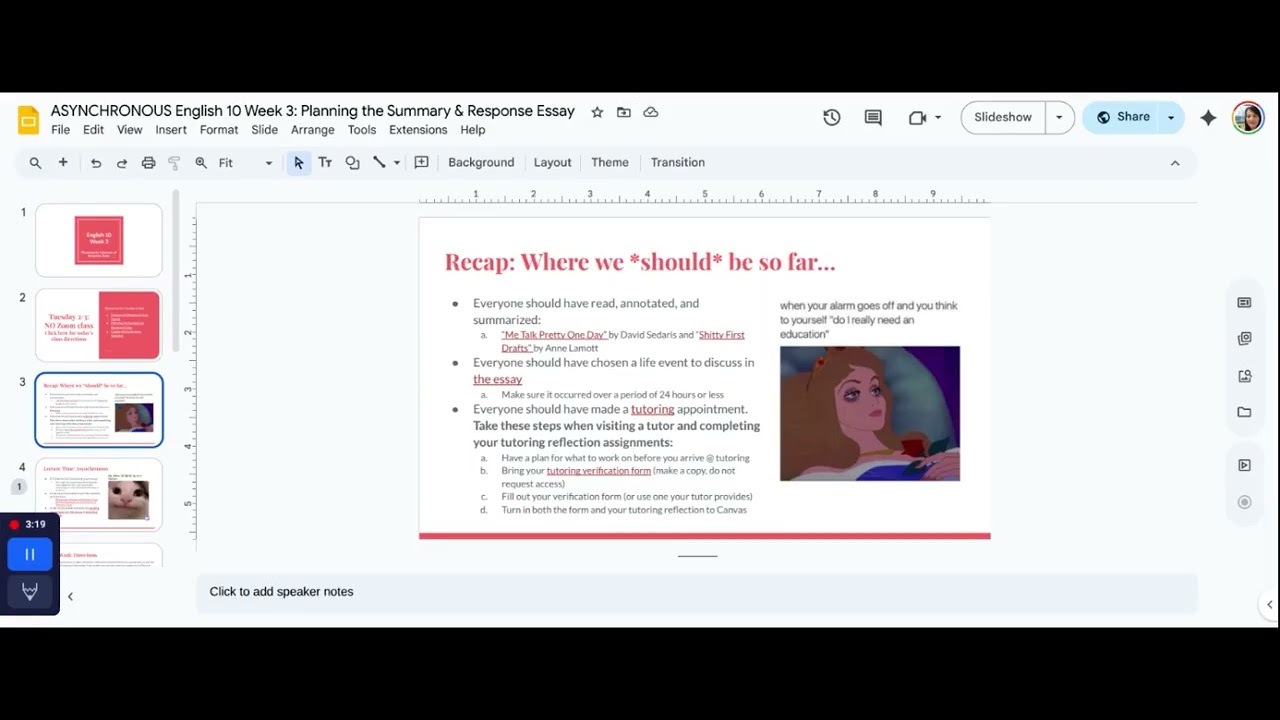This screenshot has height=720, width=1280.
Task: Select the Text box tool
Action: click(x=325, y=162)
